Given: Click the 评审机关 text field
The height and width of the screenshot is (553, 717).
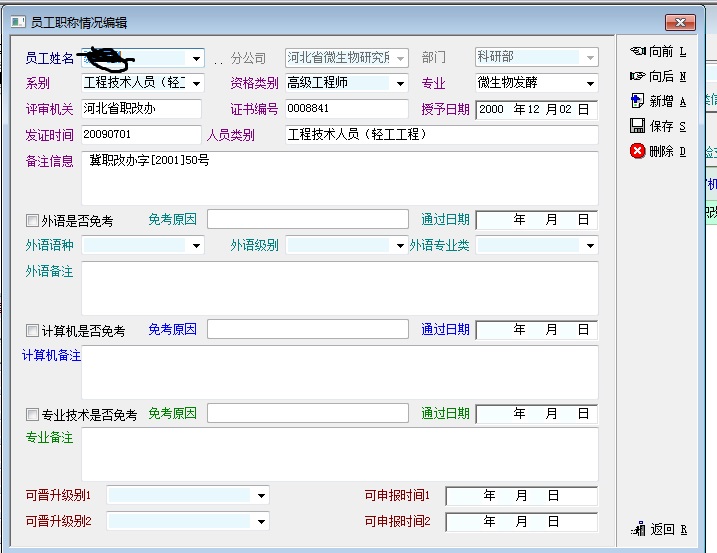Looking at the screenshot, I should (x=140, y=109).
